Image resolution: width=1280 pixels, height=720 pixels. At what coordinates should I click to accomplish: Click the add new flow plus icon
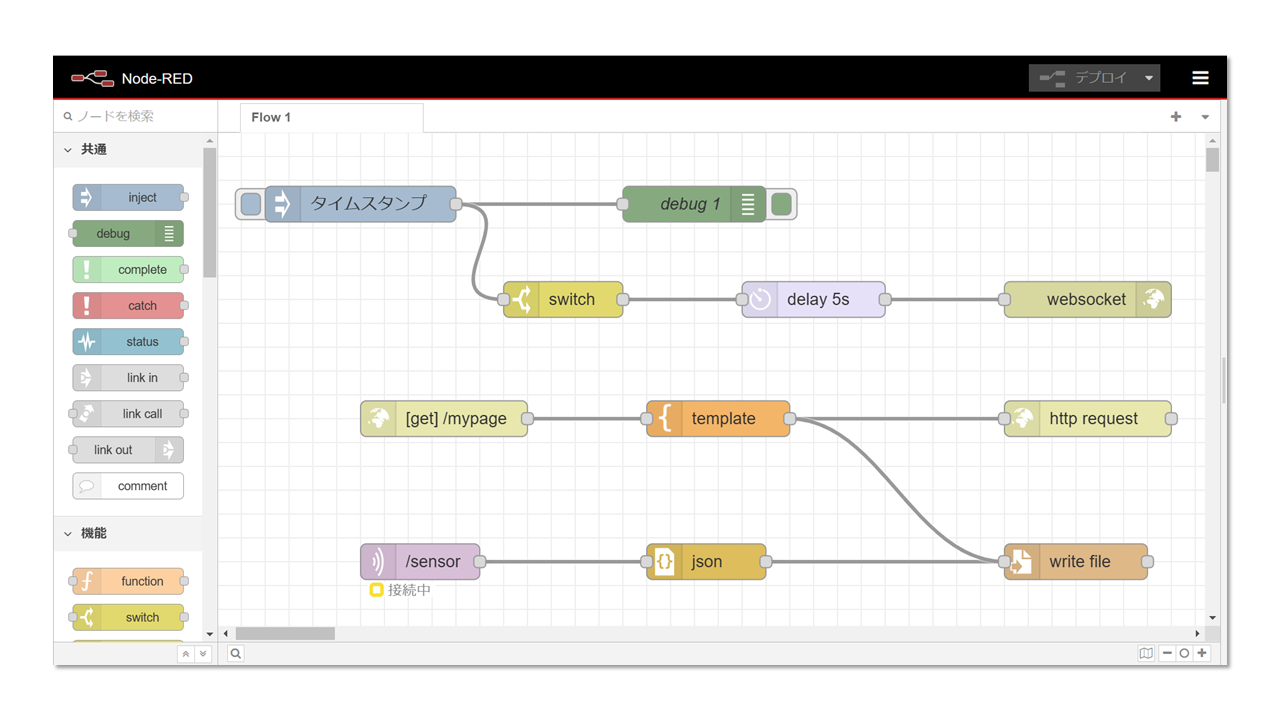[1176, 117]
